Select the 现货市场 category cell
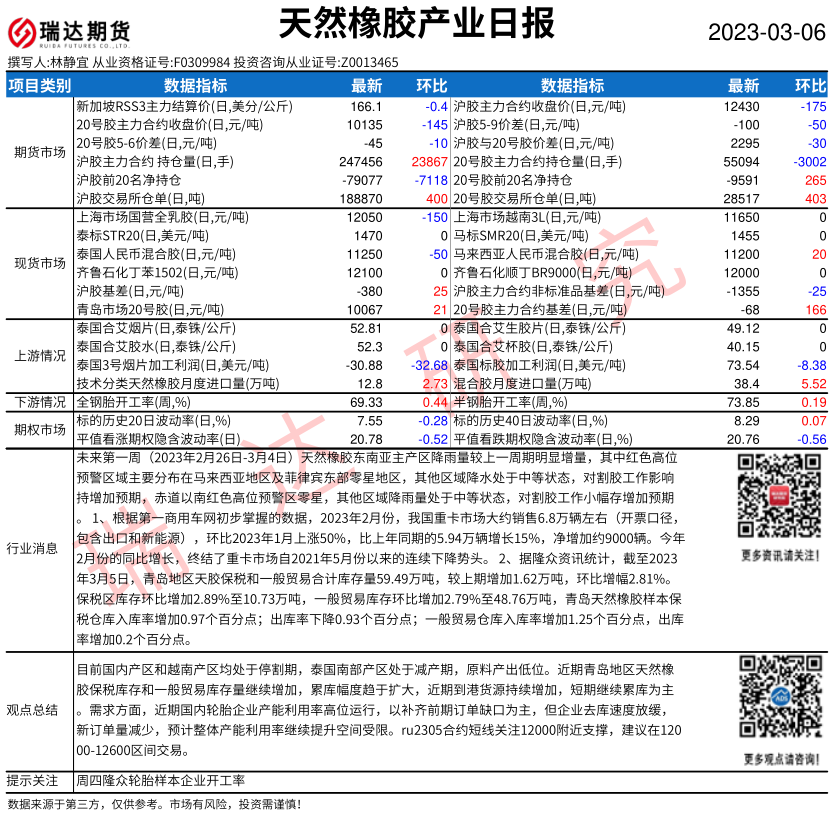Image resolution: width=833 pixels, height=814 pixels. click(x=39, y=264)
